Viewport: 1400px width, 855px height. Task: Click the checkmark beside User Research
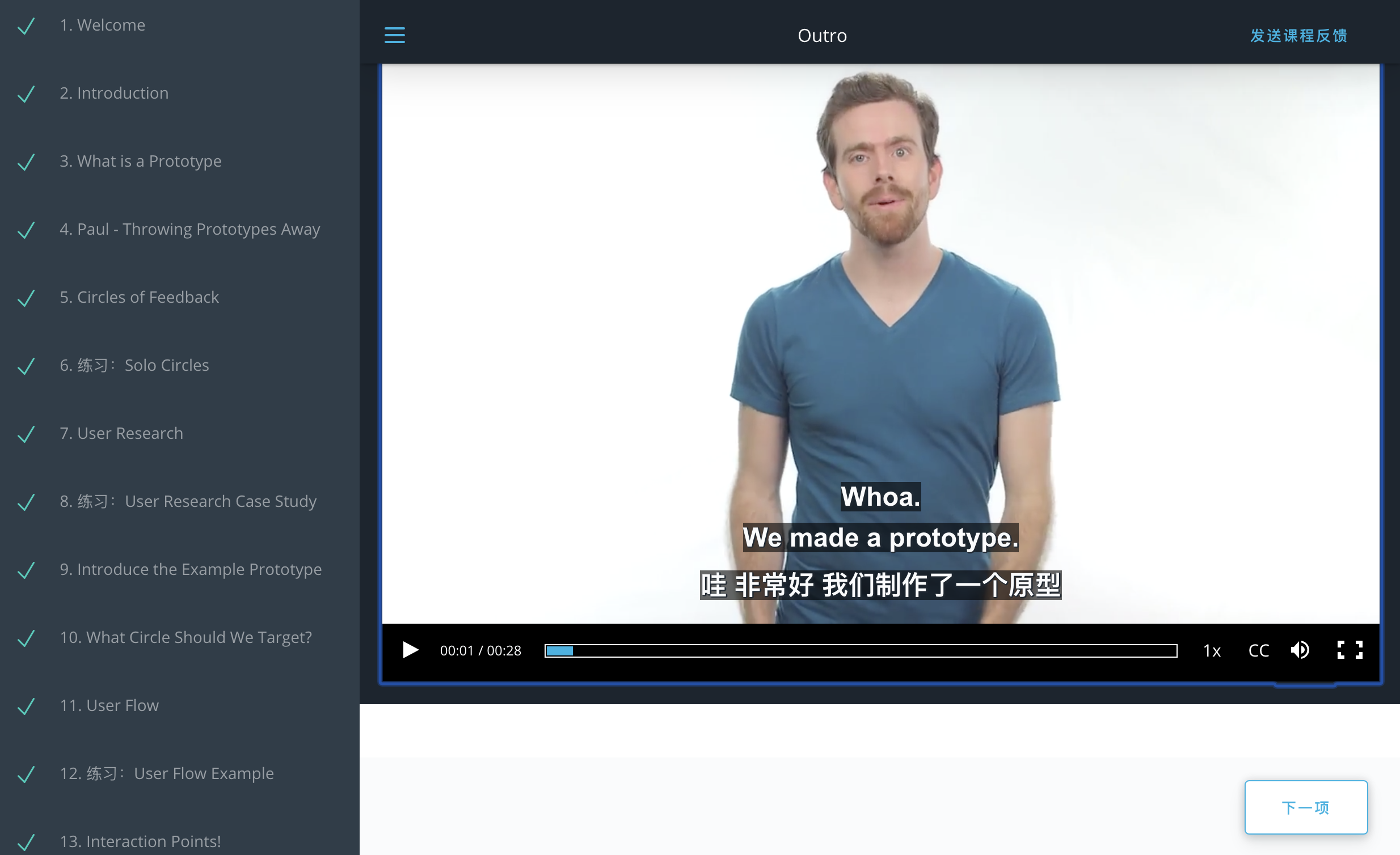click(26, 434)
